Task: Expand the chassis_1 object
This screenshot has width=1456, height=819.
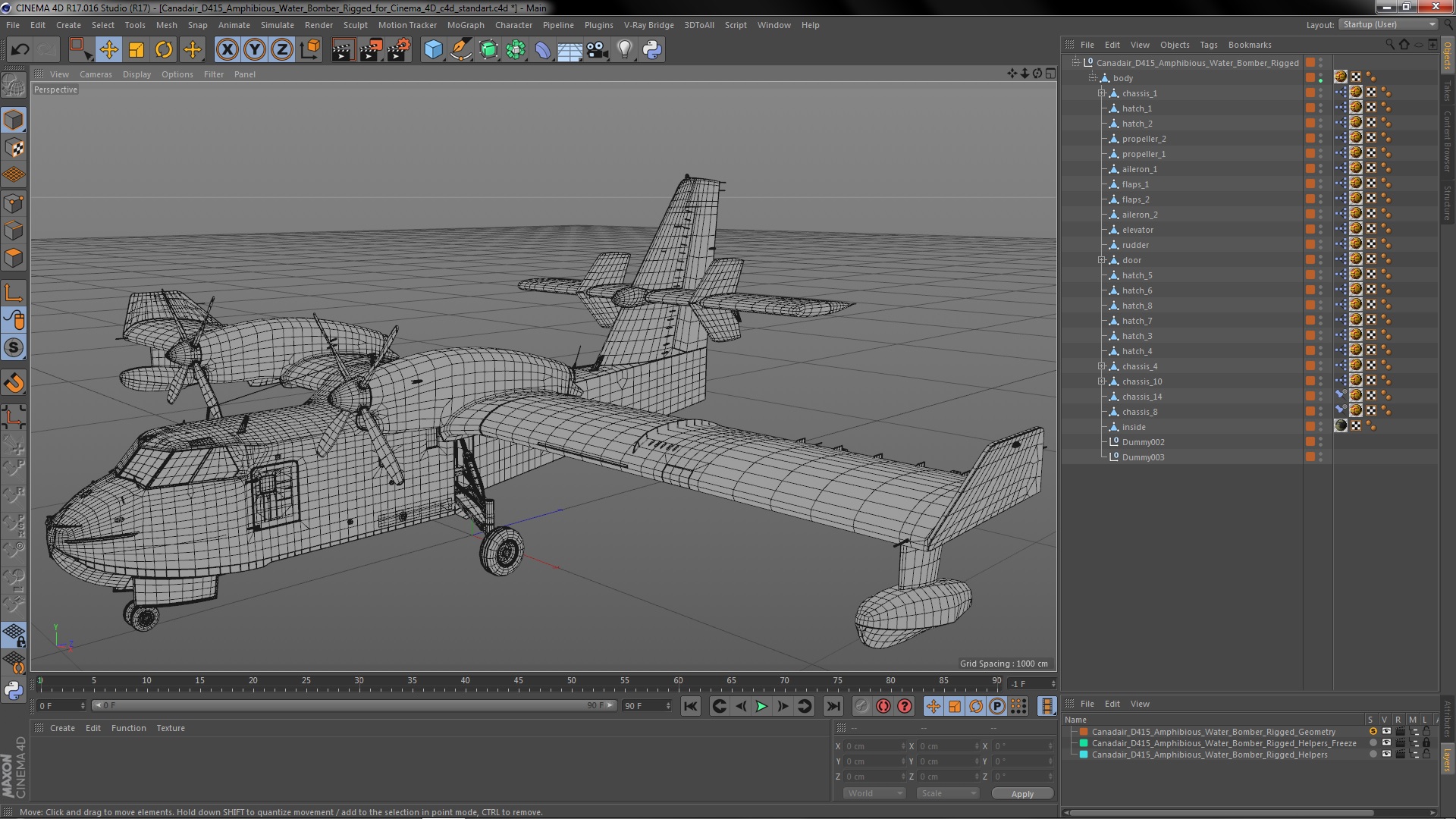Action: pyautogui.click(x=1101, y=93)
